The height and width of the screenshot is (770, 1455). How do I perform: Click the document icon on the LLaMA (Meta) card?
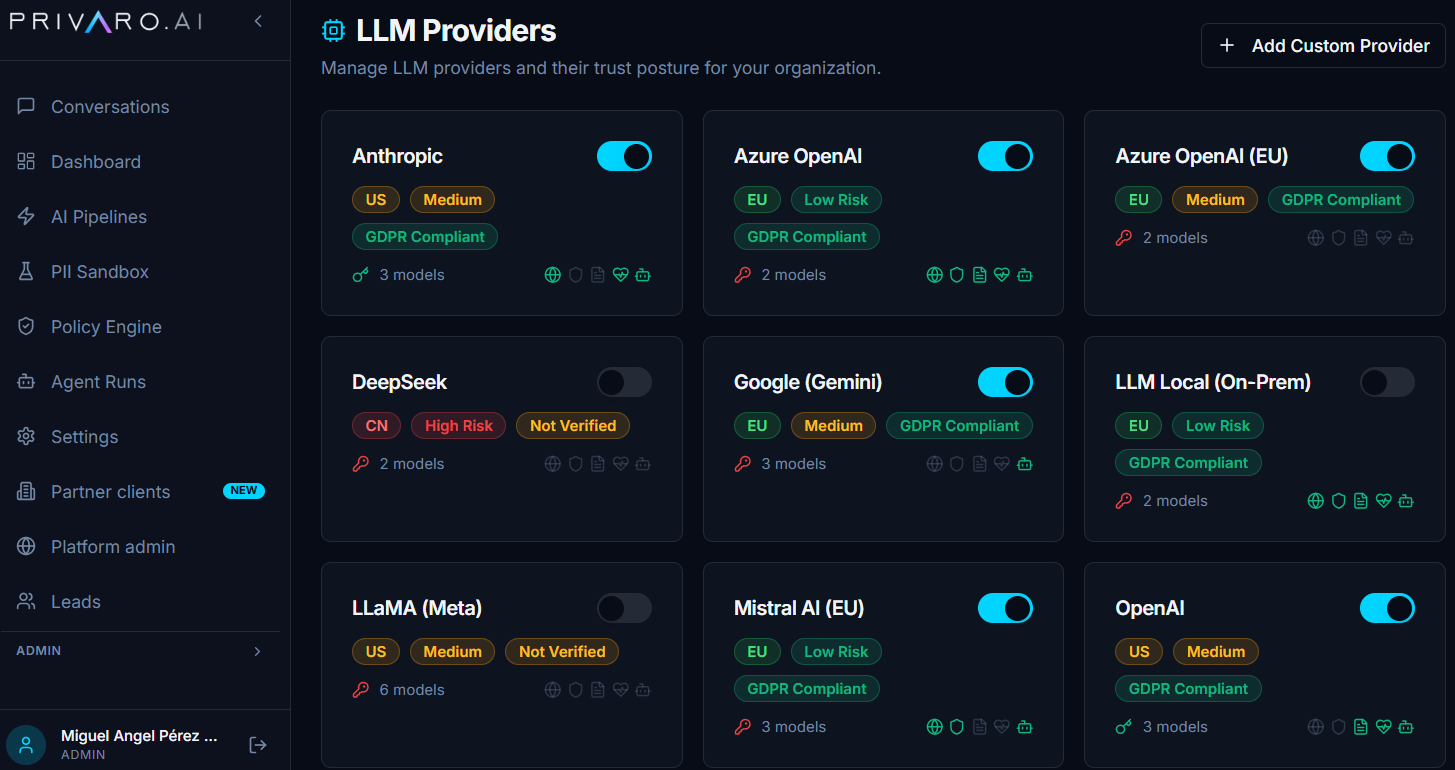[598, 690]
